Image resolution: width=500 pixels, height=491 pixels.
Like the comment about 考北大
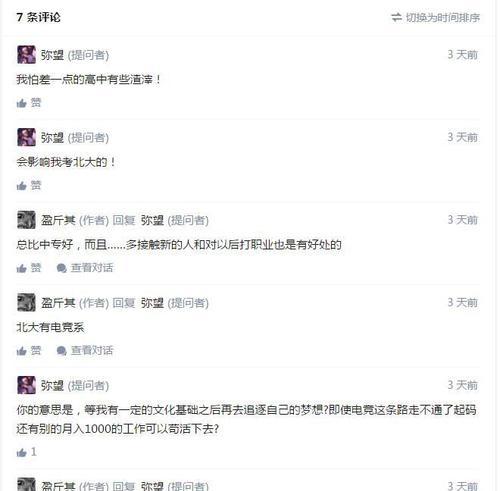coord(29,185)
